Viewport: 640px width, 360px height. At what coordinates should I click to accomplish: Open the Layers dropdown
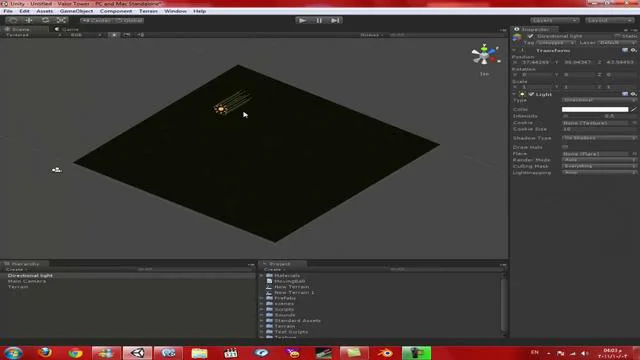(x=554, y=20)
